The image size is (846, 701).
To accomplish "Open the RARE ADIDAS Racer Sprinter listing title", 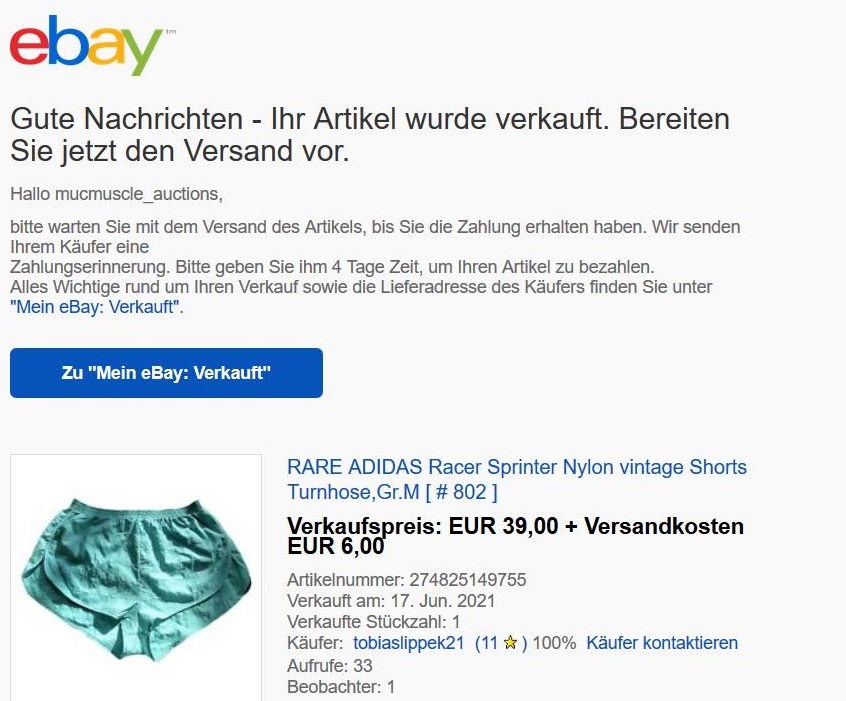I will [516, 479].
